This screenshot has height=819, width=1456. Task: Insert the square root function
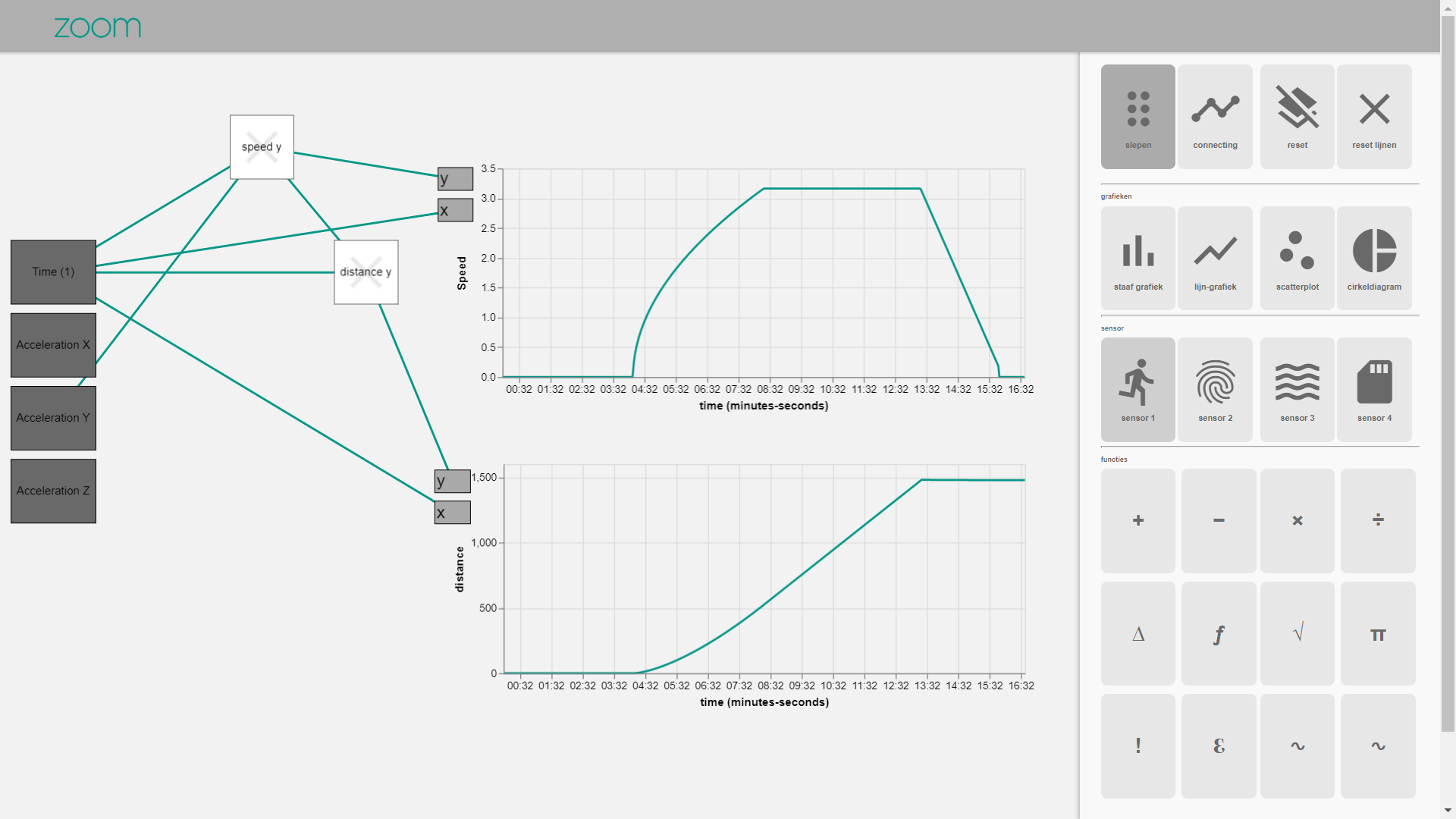[1297, 634]
